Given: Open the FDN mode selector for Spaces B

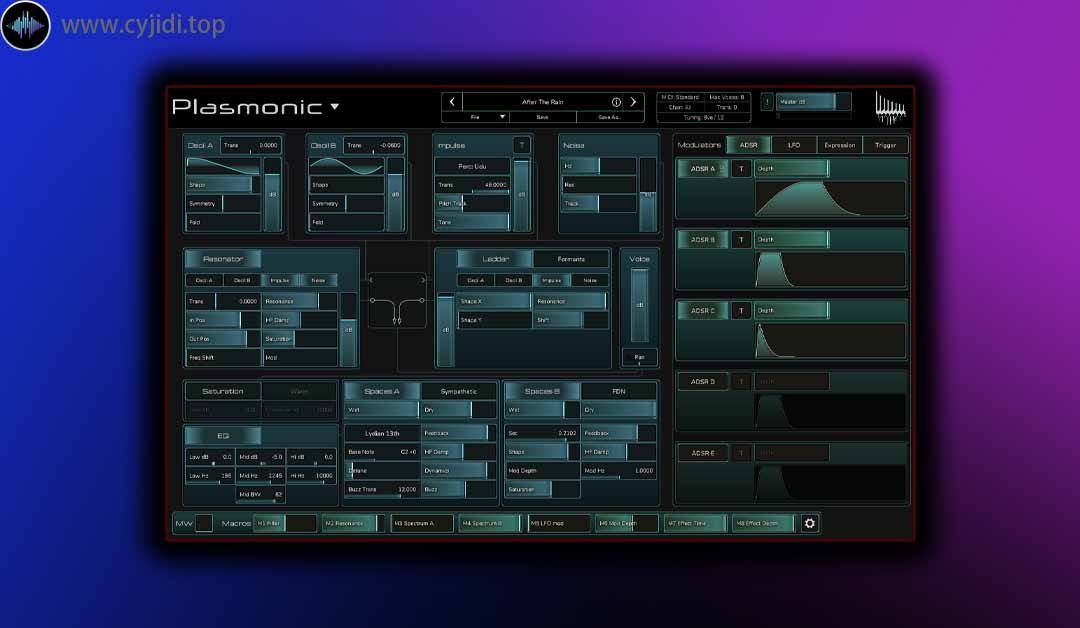Looking at the screenshot, I should click(619, 391).
